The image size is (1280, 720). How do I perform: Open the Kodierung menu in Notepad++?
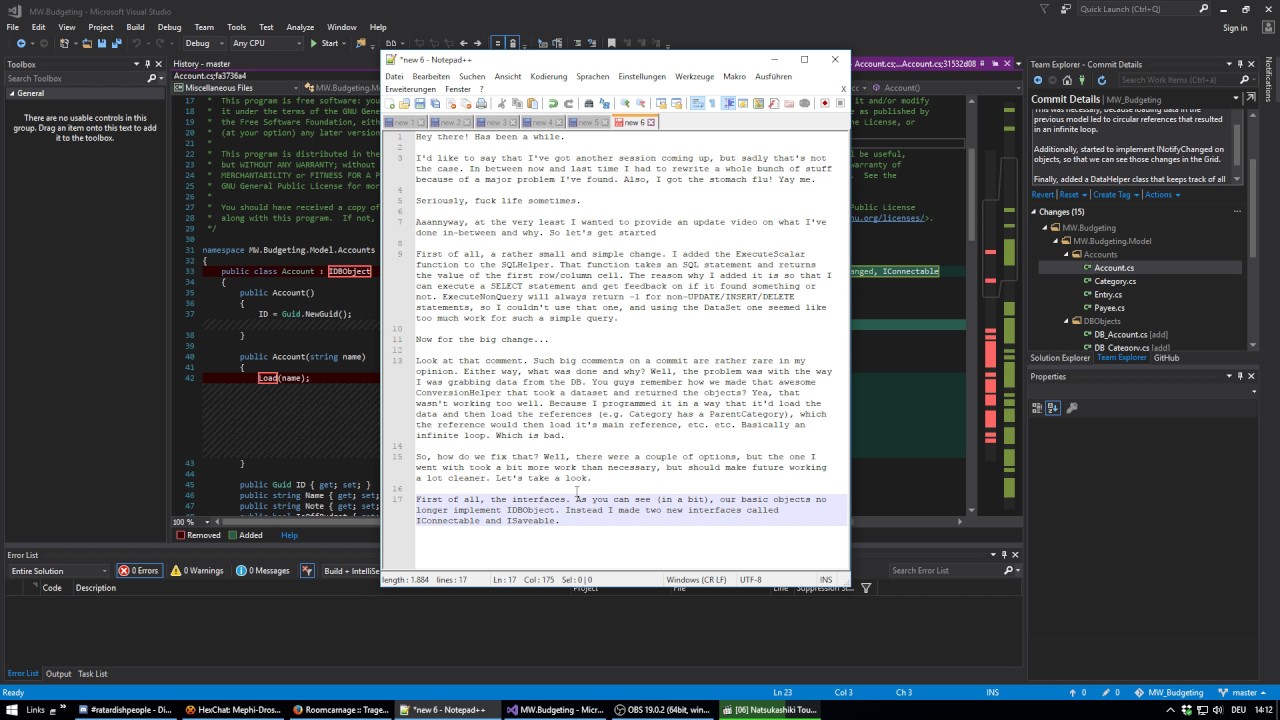(x=548, y=76)
